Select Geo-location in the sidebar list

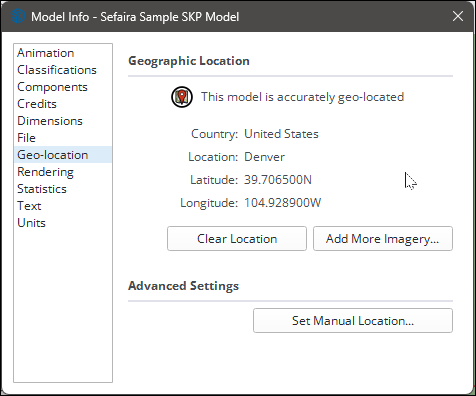point(63,155)
